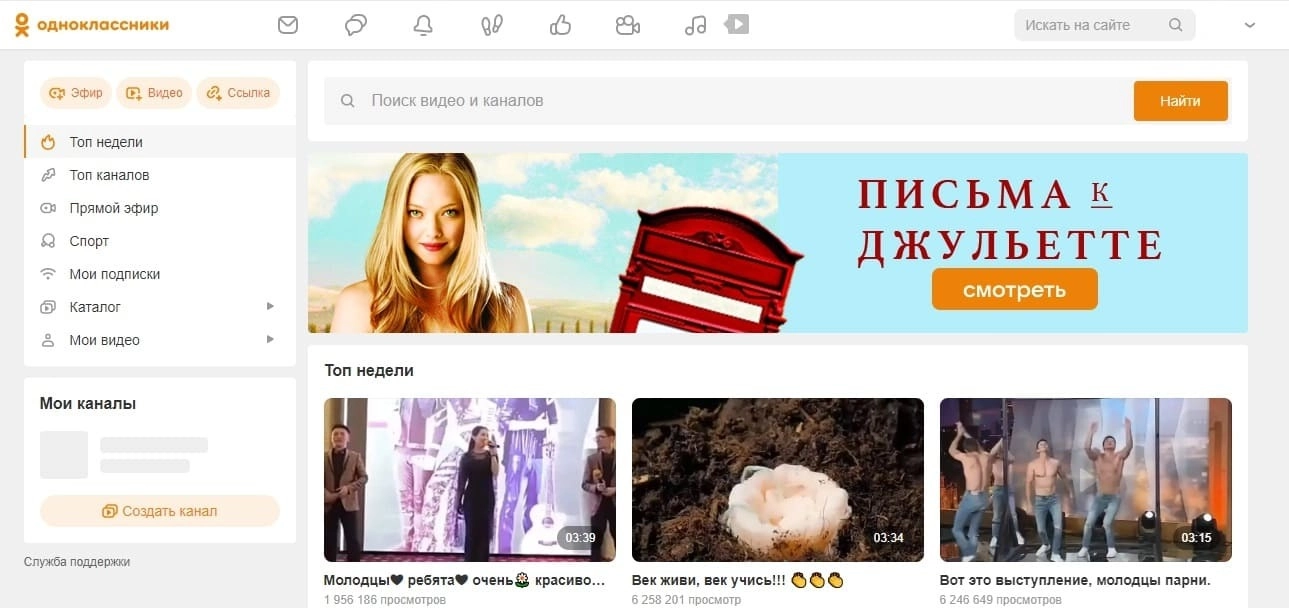Screen dimensions: 1289x608
Task: Open the 'Письма к Джульетте' banner title
Action: pyautogui.click(x=1010, y=219)
